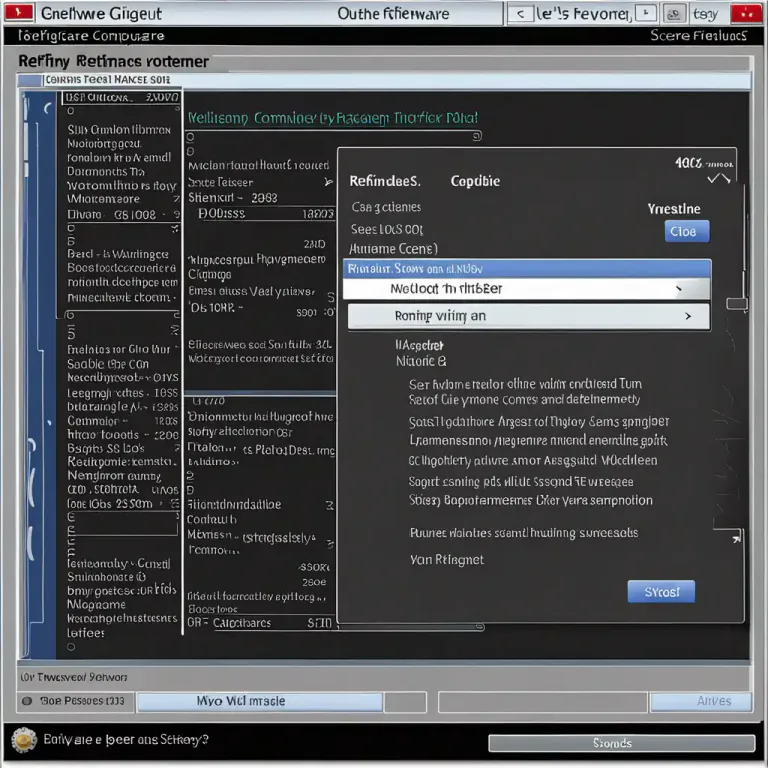The image size is (768, 768).
Task: Select the 'Boe Pesaoes' radio button
Action: (27, 701)
